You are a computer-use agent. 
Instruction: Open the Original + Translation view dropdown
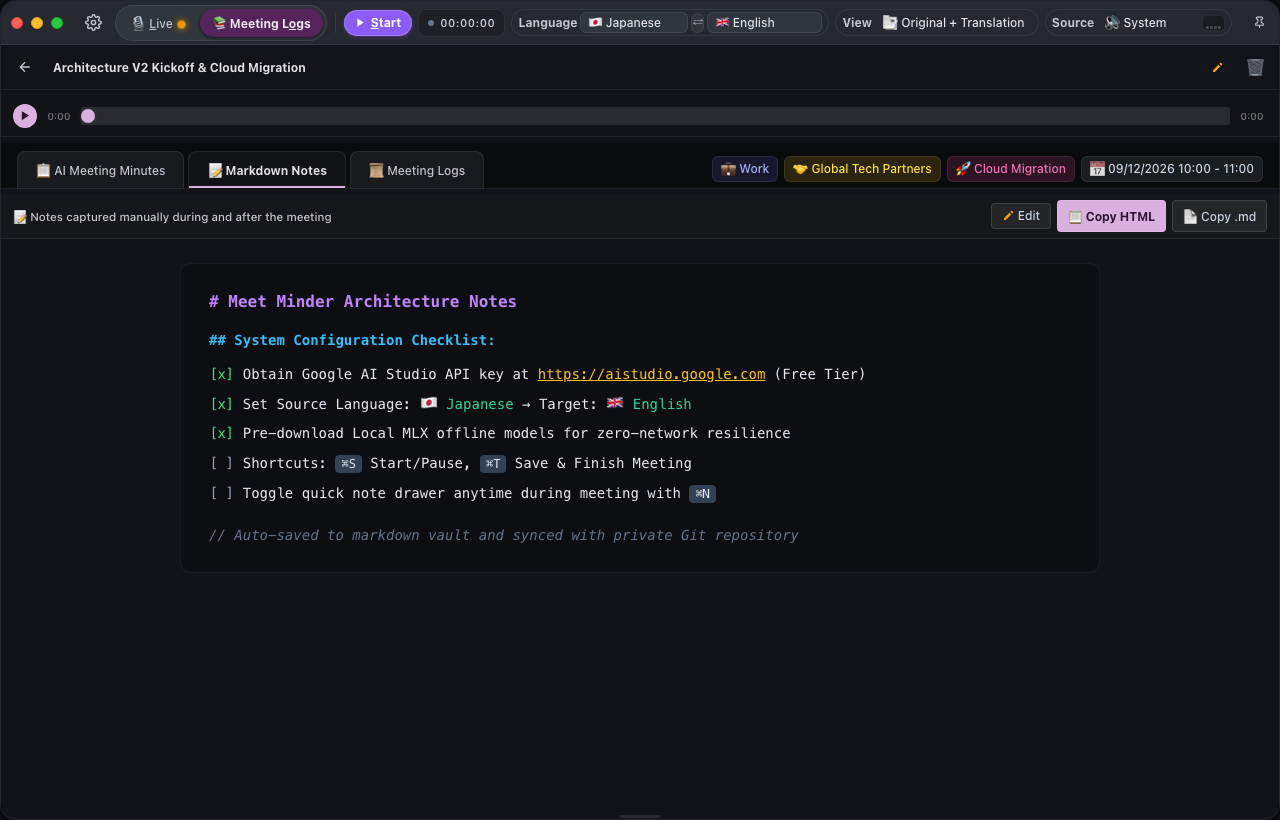(953, 23)
